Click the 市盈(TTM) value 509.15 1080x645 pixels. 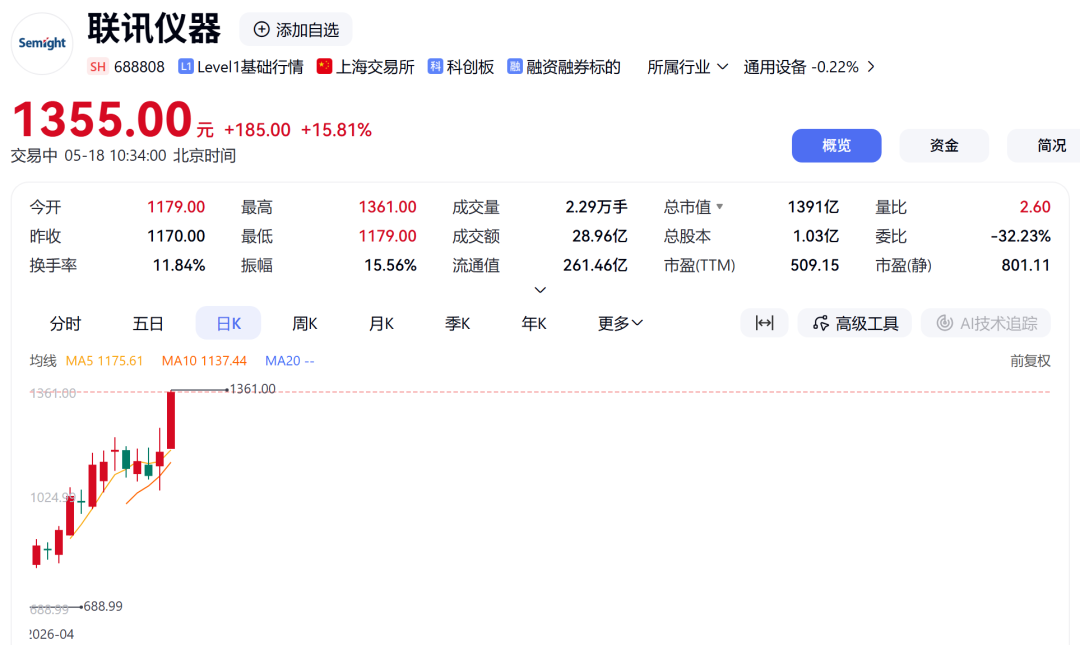pos(814,265)
